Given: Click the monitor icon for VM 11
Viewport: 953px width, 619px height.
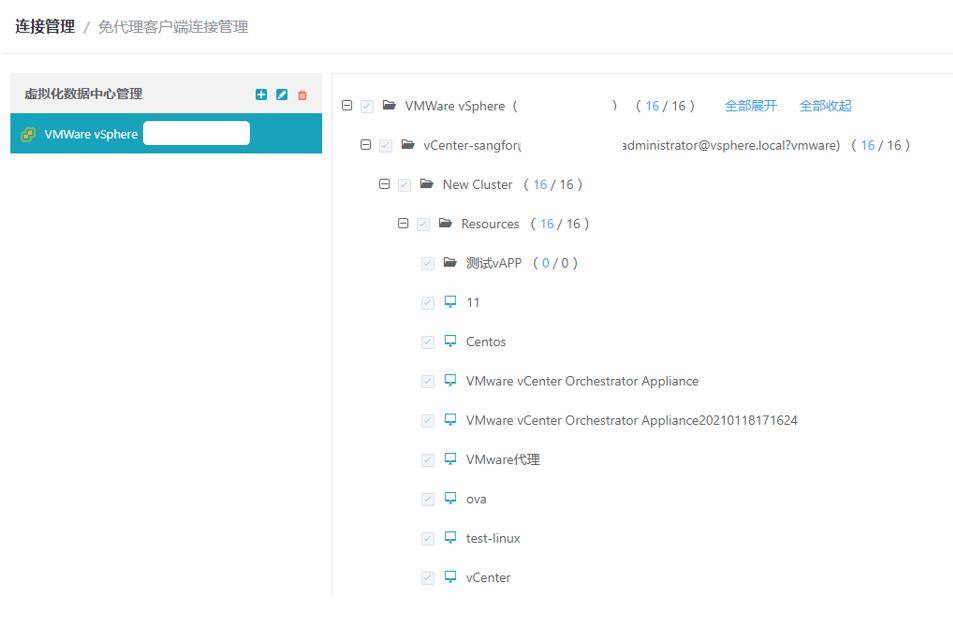Looking at the screenshot, I should [x=450, y=302].
